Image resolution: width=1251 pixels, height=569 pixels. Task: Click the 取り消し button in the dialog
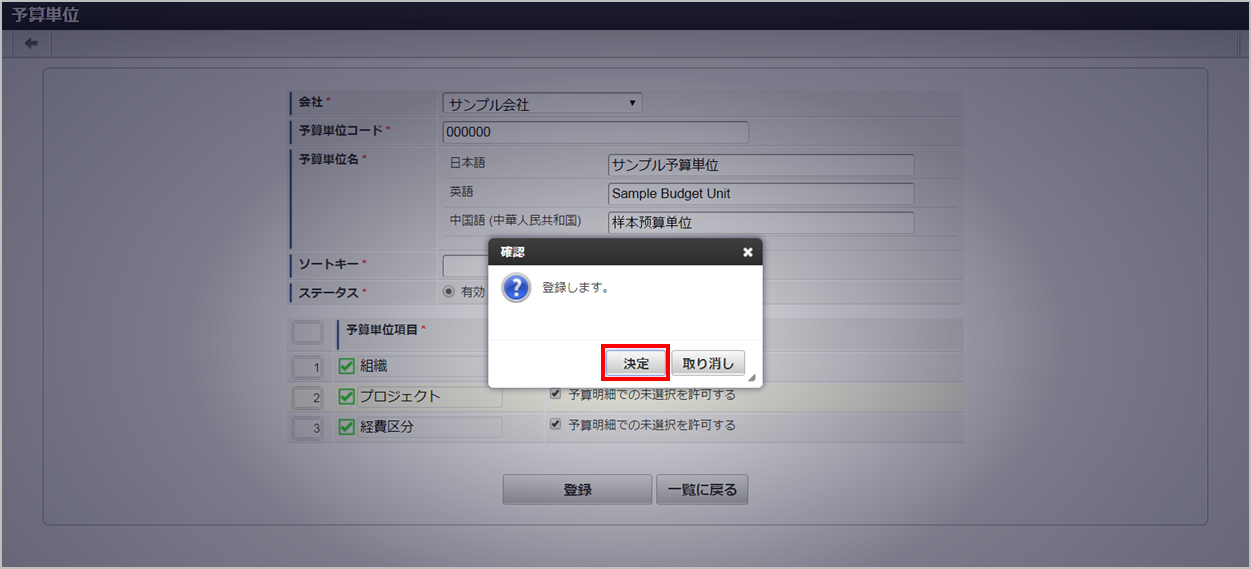click(x=708, y=363)
